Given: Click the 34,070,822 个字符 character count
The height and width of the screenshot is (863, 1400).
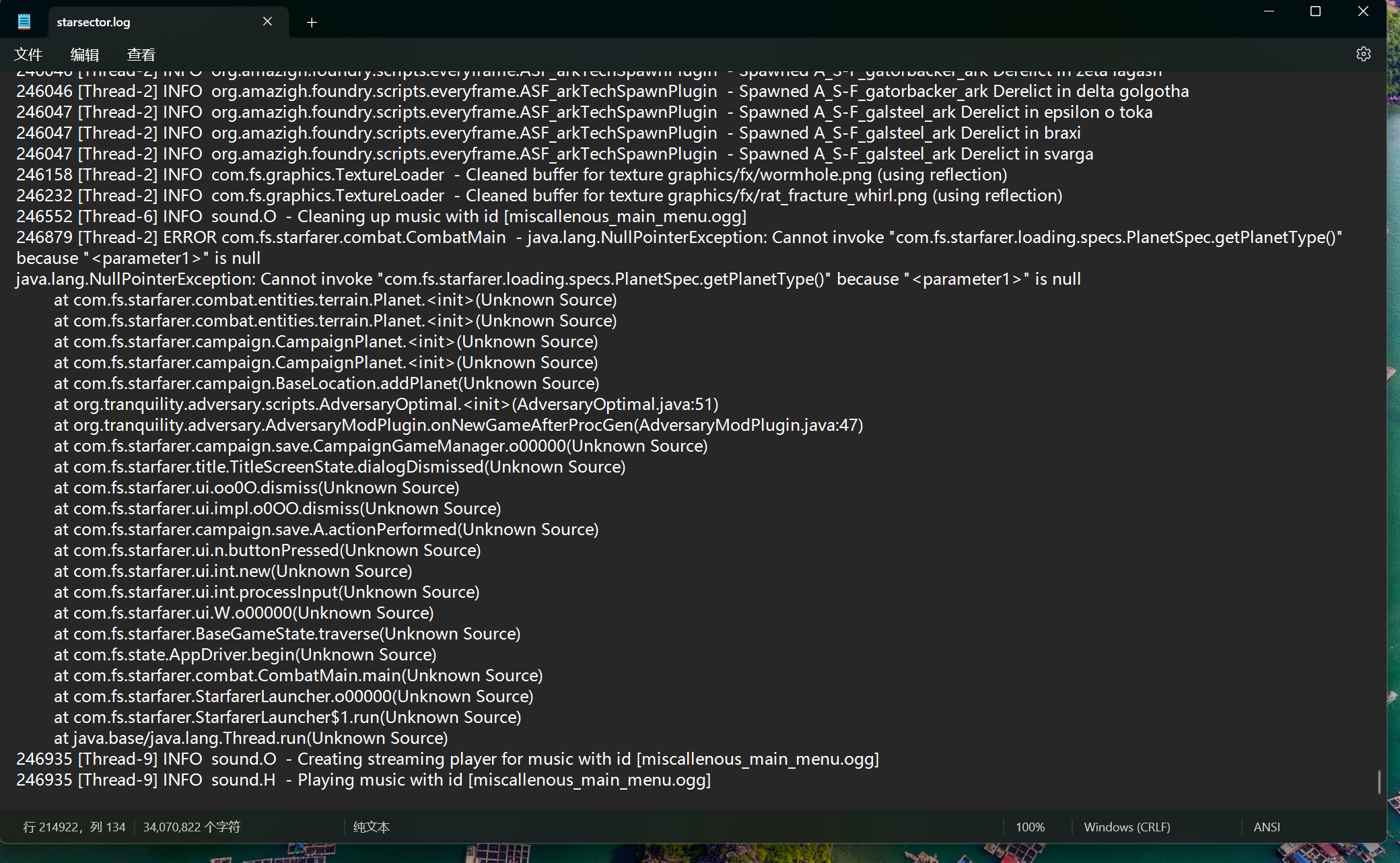Looking at the screenshot, I should click(x=192, y=827).
